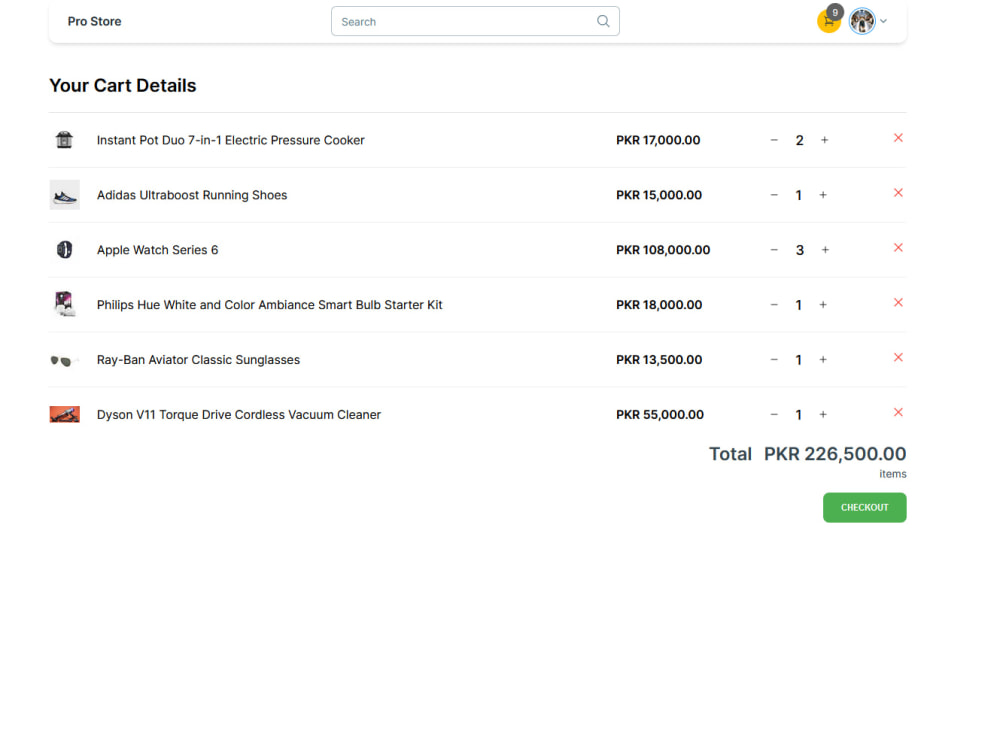Expand the account dropdown chevron
The height and width of the screenshot is (749, 1000).
[881, 21]
